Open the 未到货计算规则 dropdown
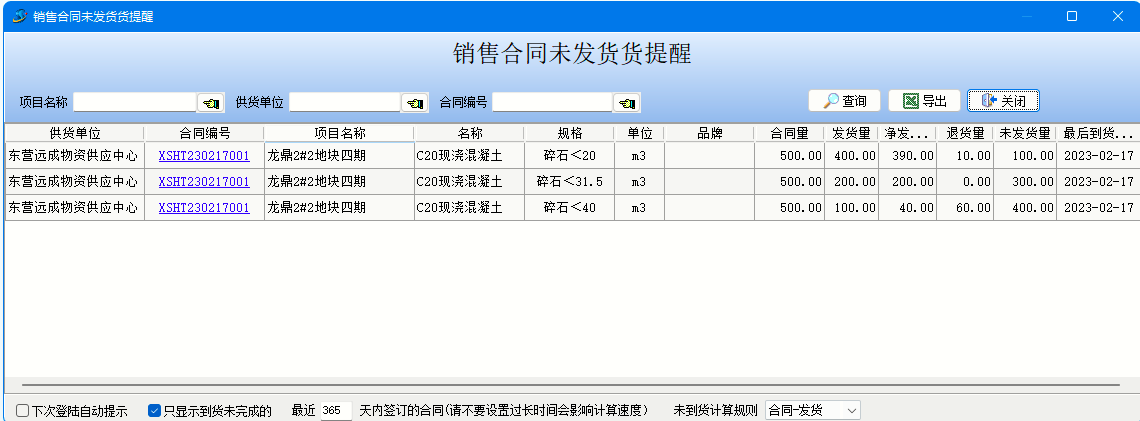1140x421 pixels. tap(812, 410)
